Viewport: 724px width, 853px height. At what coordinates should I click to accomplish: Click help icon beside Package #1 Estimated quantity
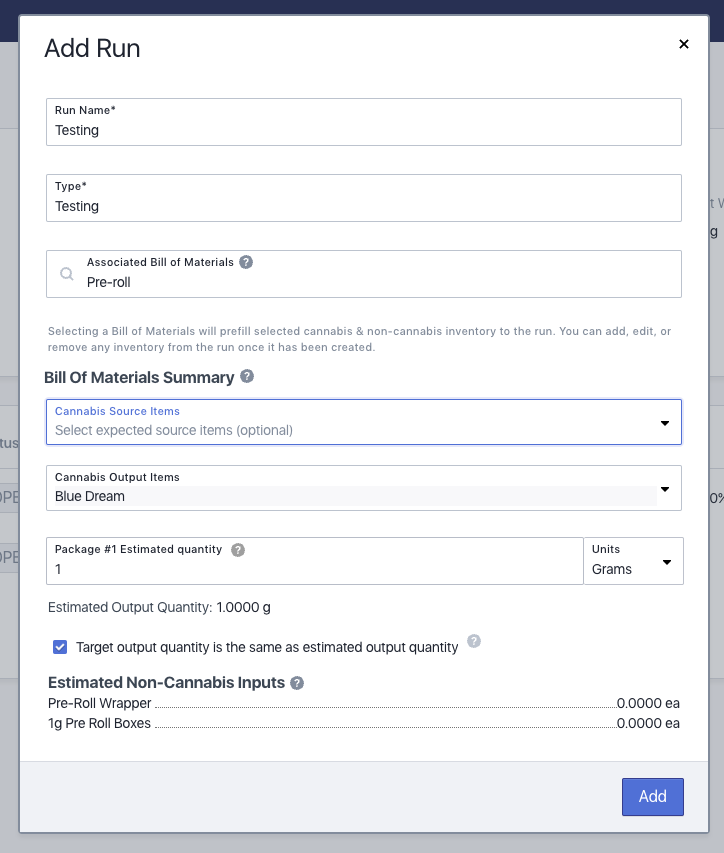pos(238,550)
